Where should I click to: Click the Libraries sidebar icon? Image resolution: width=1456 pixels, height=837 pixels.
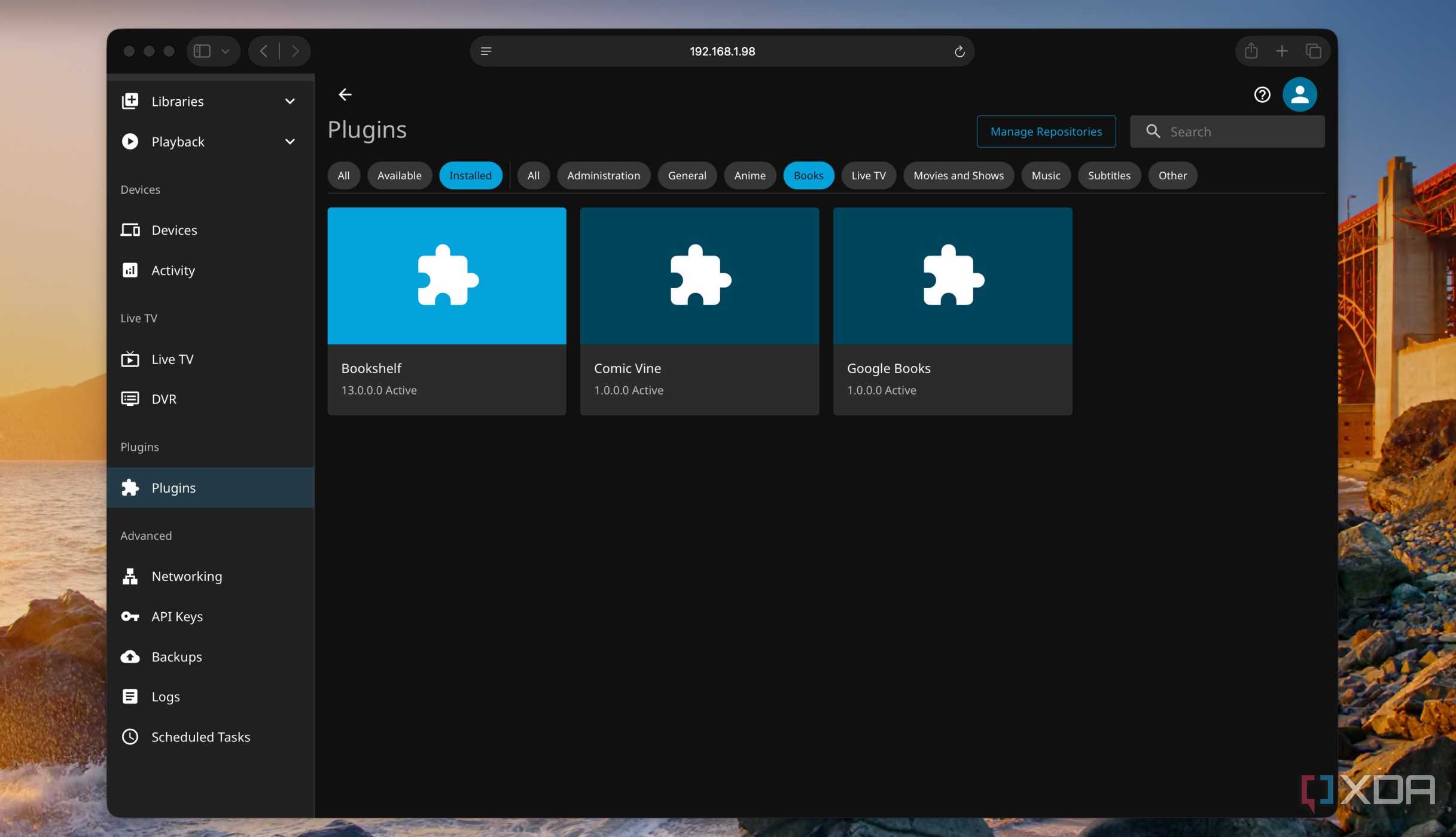pos(130,101)
